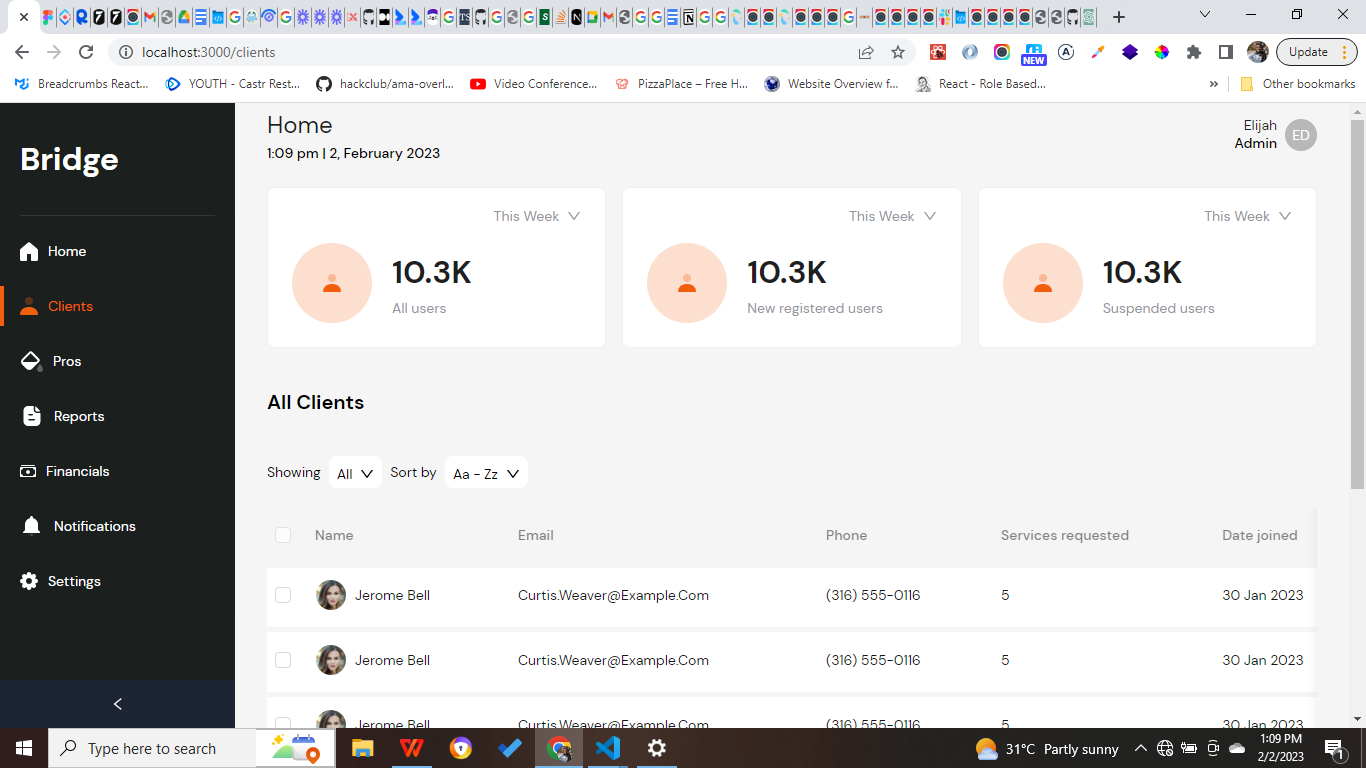Click the New registered users card icon

[687, 283]
